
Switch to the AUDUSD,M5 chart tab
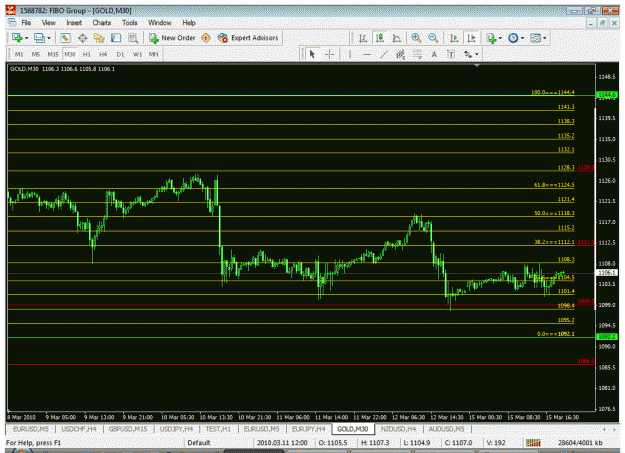point(446,429)
